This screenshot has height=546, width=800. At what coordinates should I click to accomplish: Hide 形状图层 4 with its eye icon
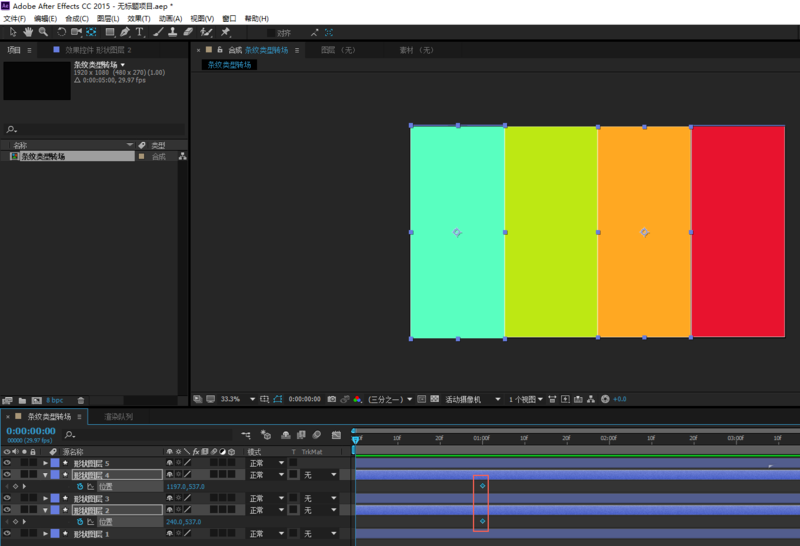pyautogui.click(x=7, y=475)
